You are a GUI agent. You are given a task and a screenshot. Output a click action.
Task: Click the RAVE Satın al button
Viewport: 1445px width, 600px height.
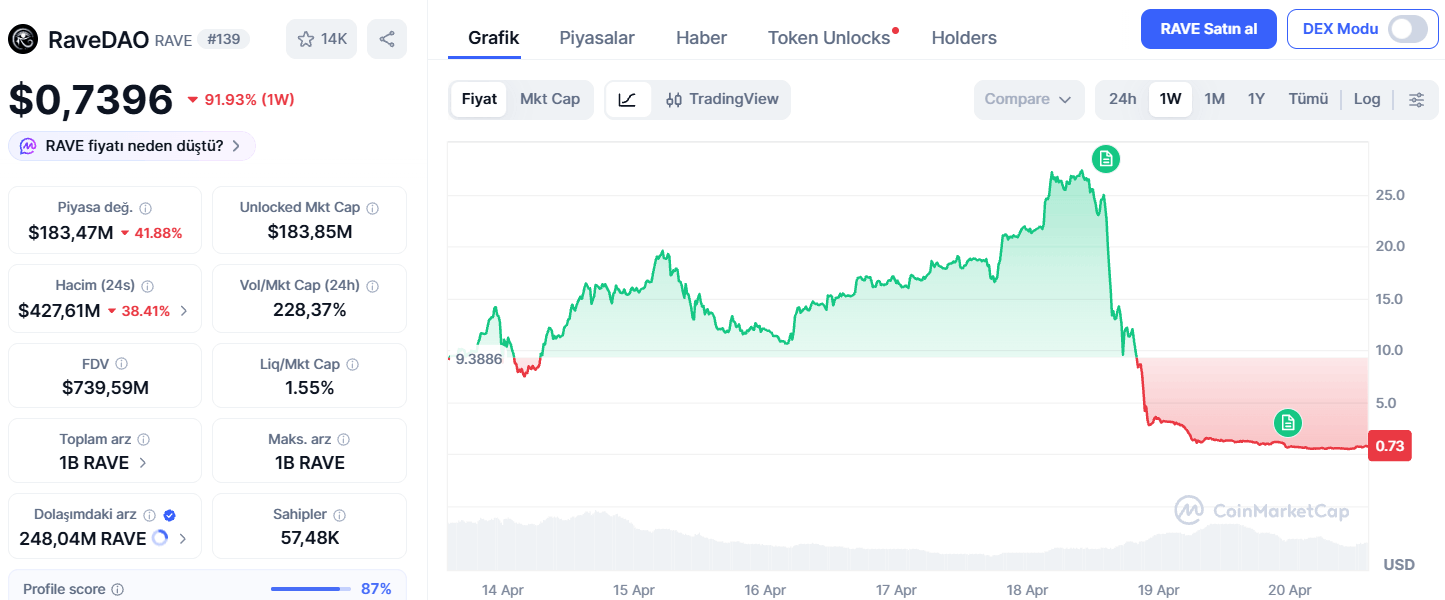coord(1208,29)
